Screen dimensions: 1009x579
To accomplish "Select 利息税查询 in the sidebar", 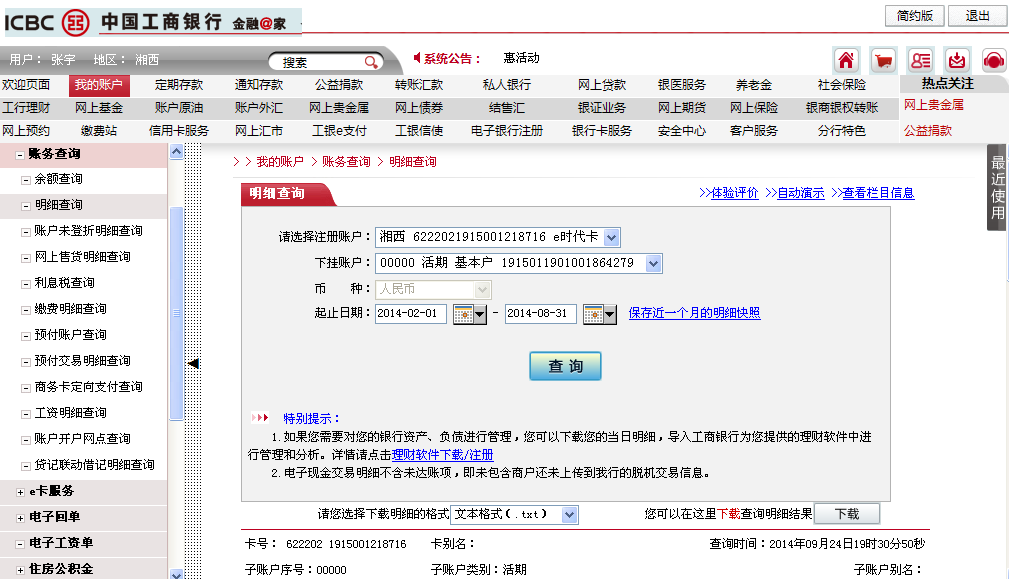I will (x=64, y=283).
